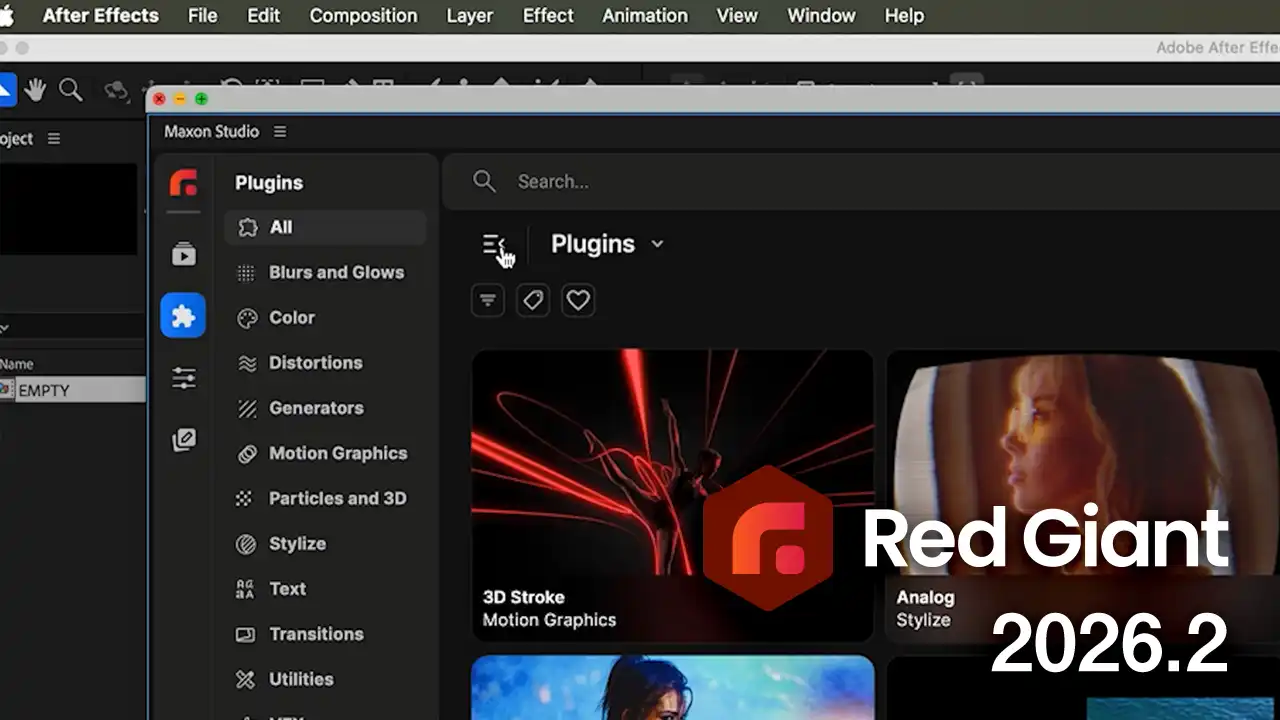Select the Hand tool in After Effects

pyautogui.click(x=36, y=90)
